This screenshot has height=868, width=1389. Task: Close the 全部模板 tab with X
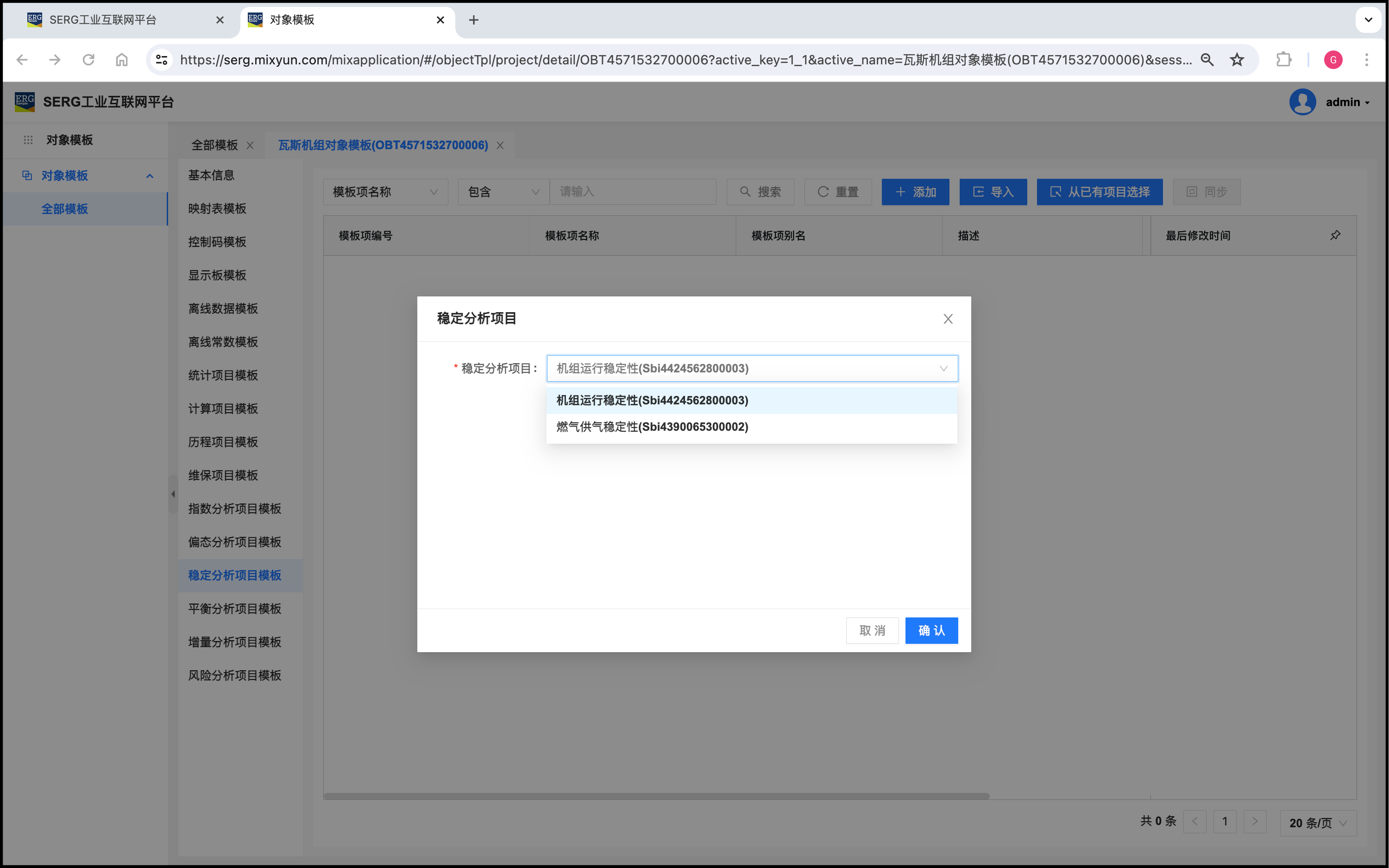[x=250, y=146]
